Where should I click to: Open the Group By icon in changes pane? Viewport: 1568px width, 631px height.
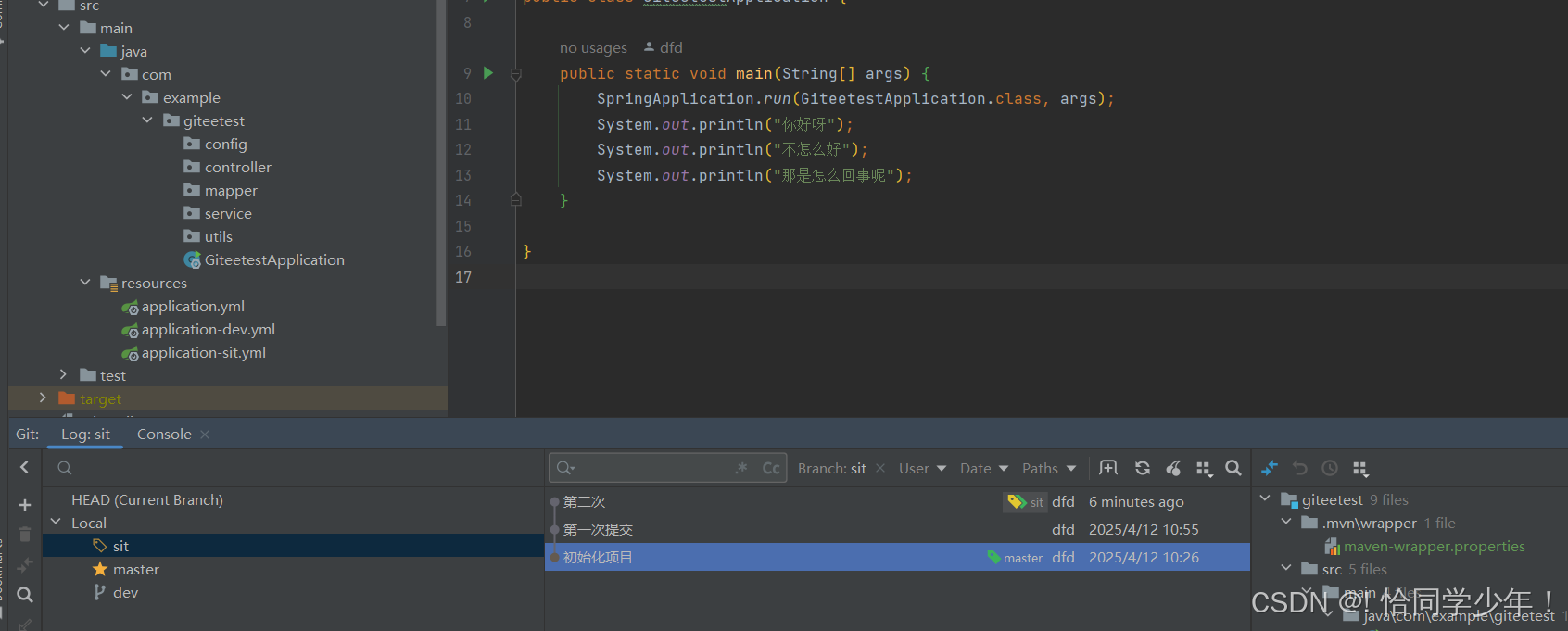coord(1360,469)
